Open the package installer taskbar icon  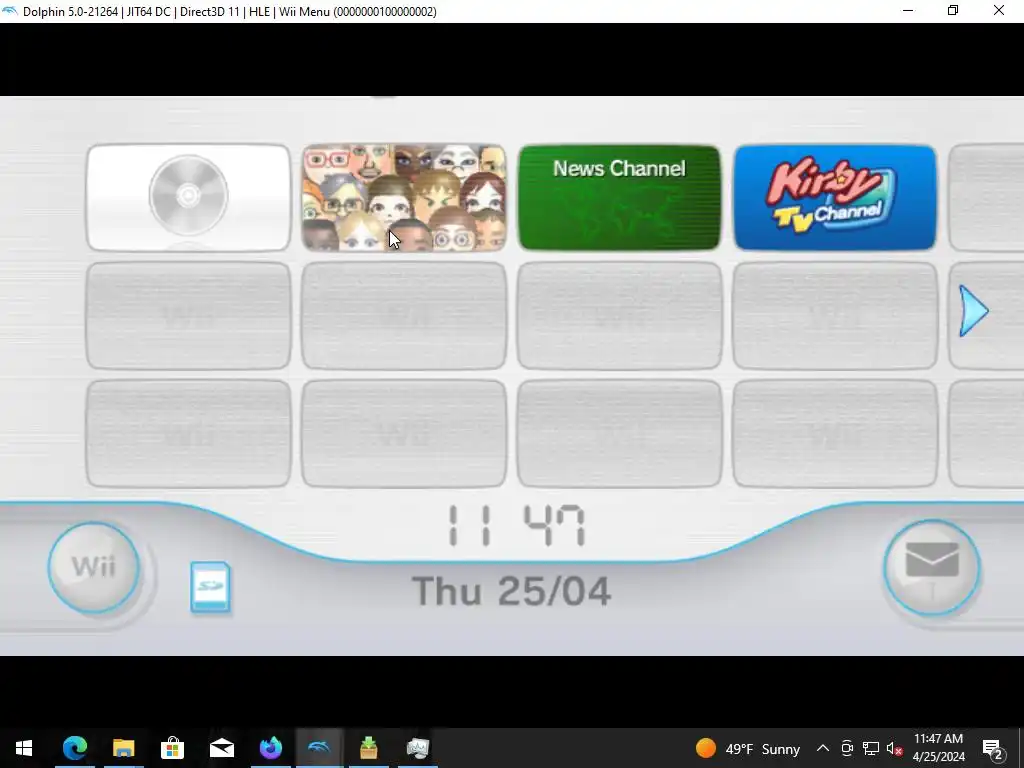pos(368,748)
